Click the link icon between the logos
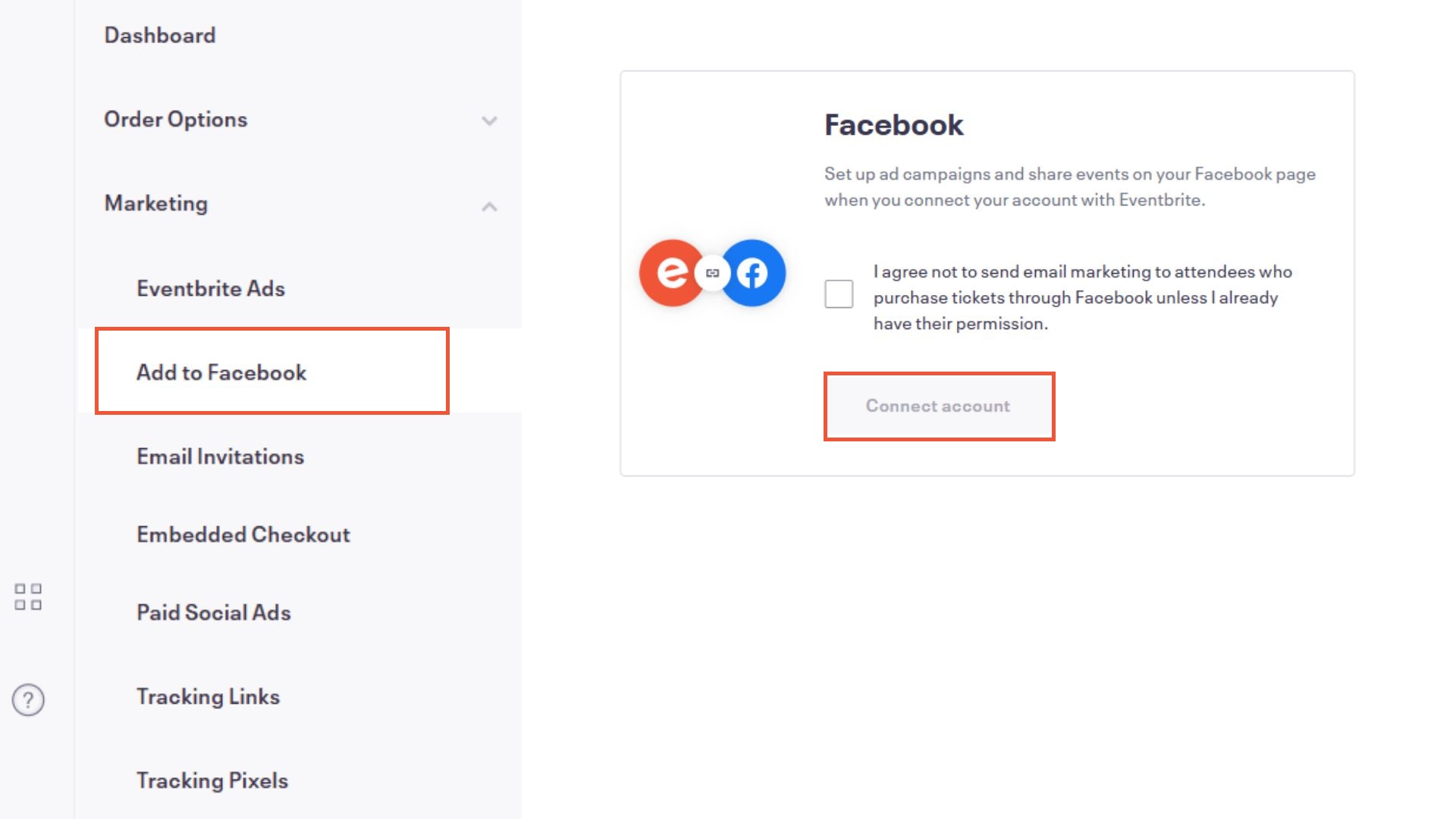 point(712,273)
